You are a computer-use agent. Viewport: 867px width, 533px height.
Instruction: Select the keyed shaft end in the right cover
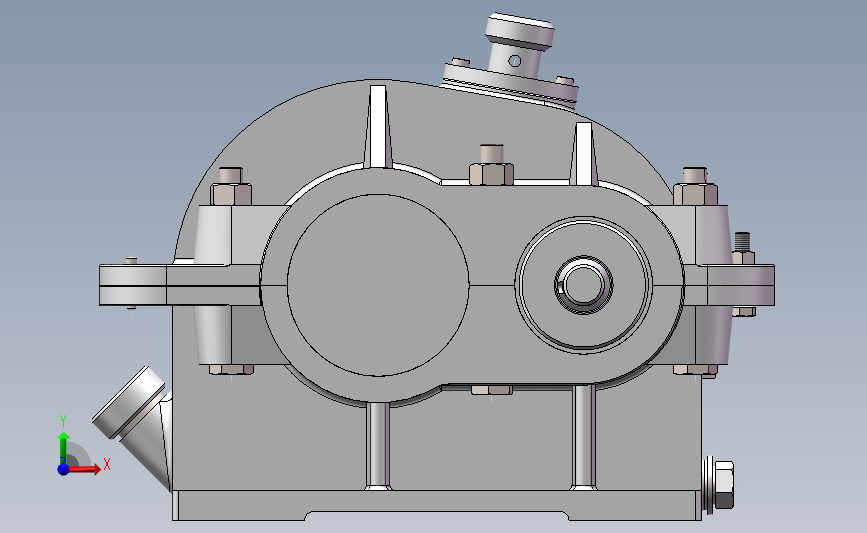583,285
